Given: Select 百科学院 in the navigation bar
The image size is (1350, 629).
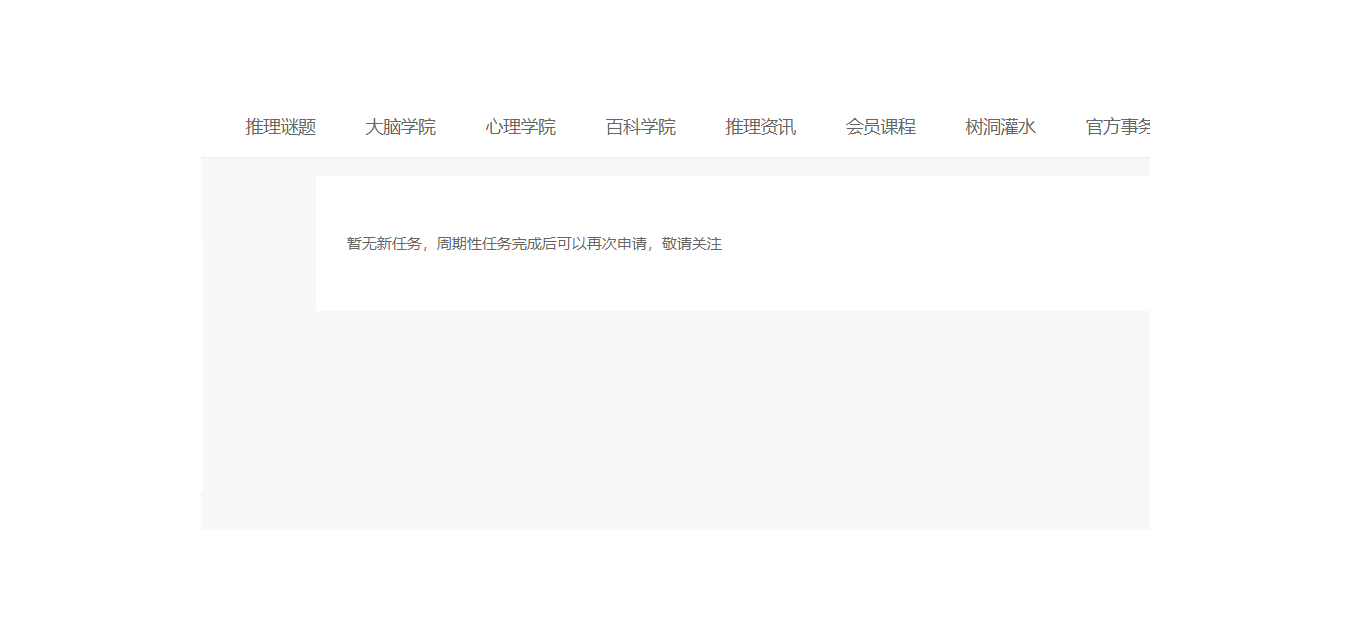Looking at the screenshot, I should point(640,127).
